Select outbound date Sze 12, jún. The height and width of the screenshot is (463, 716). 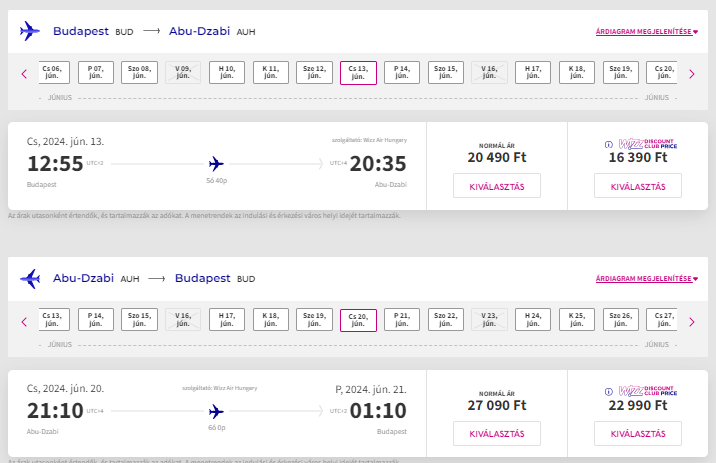(x=314, y=73)
